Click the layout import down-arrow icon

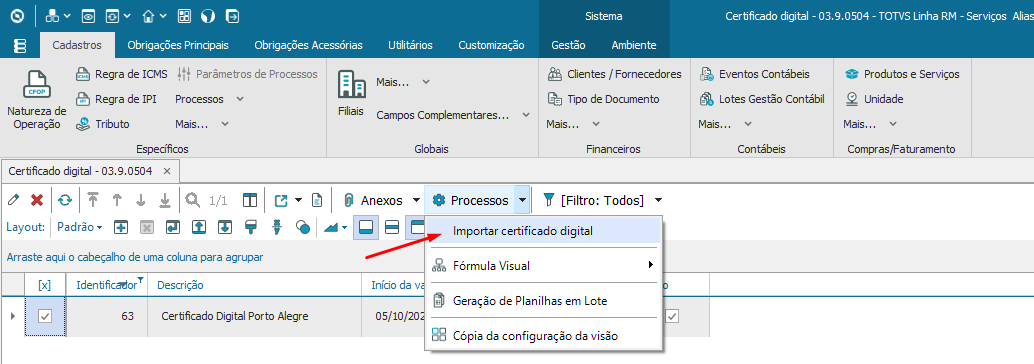[225, 227]
